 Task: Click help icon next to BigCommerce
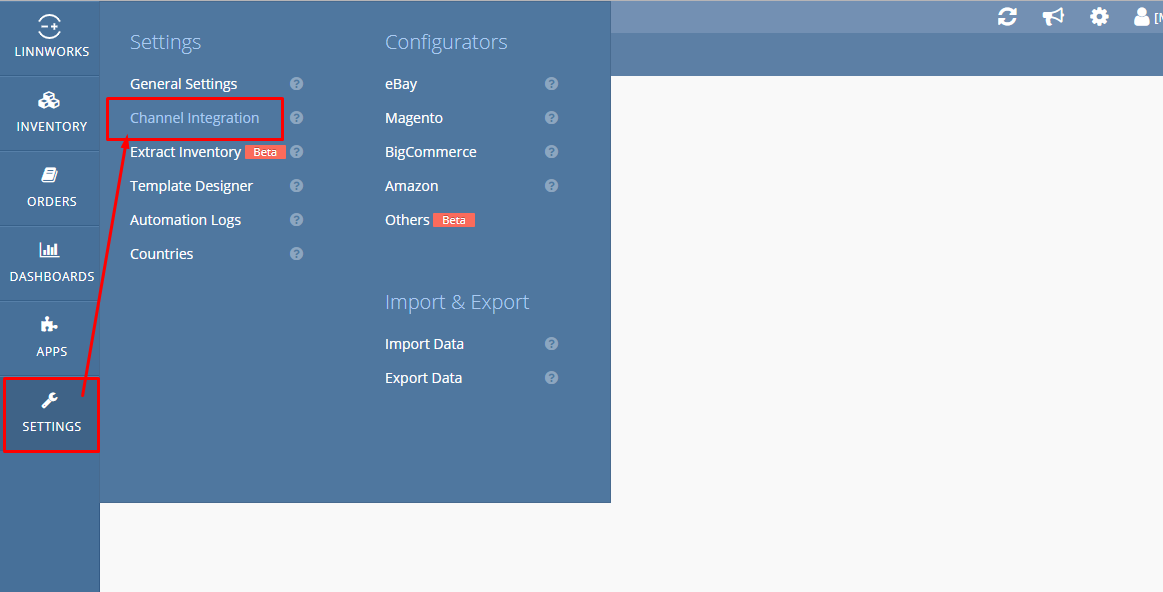pyautogui.click(x=551, y=152)
